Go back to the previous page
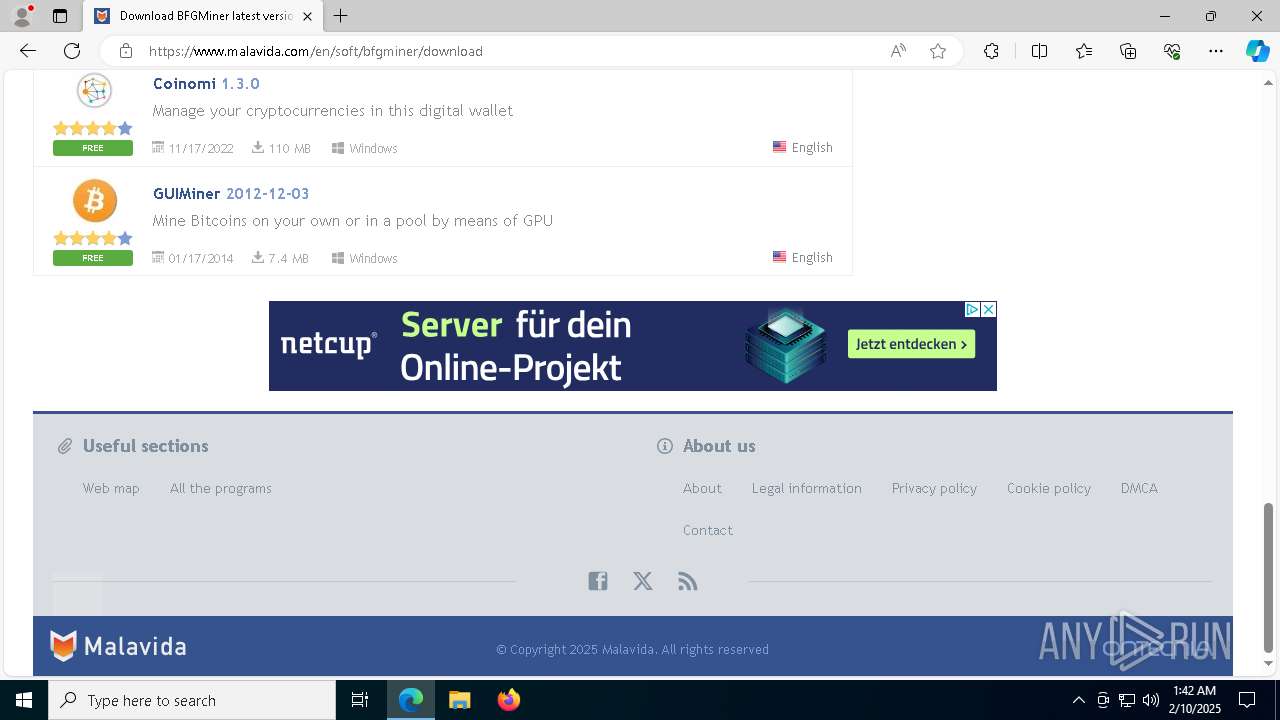The height and width of the screenshot is (720, 1280). click(x=28, y=51)
